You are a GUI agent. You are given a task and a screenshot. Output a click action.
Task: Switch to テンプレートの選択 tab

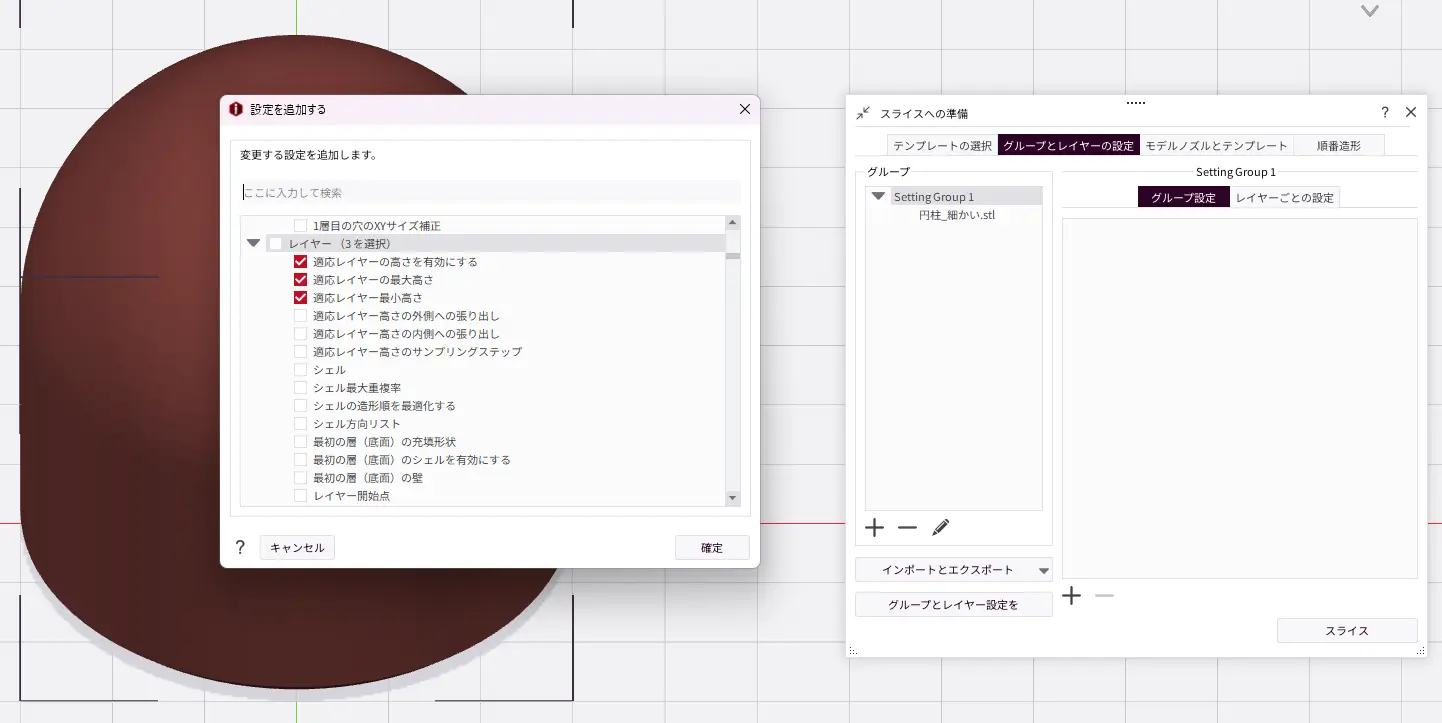pyautogui.click(x=942, y=145)
